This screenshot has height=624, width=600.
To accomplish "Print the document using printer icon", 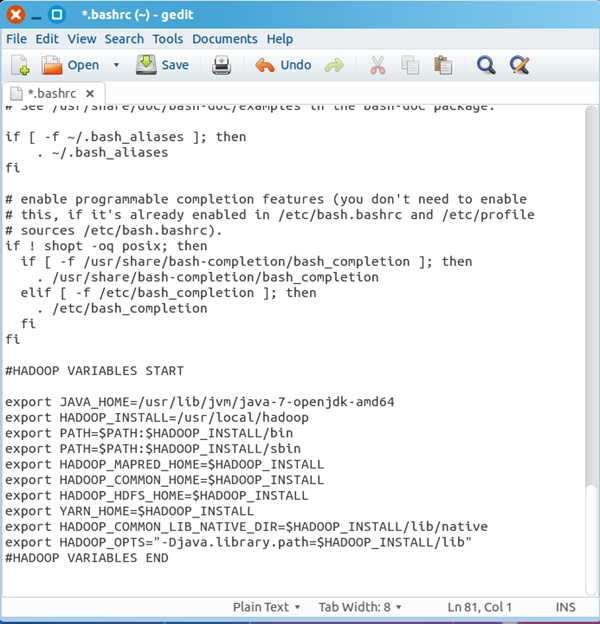I will tap(221, 65).
